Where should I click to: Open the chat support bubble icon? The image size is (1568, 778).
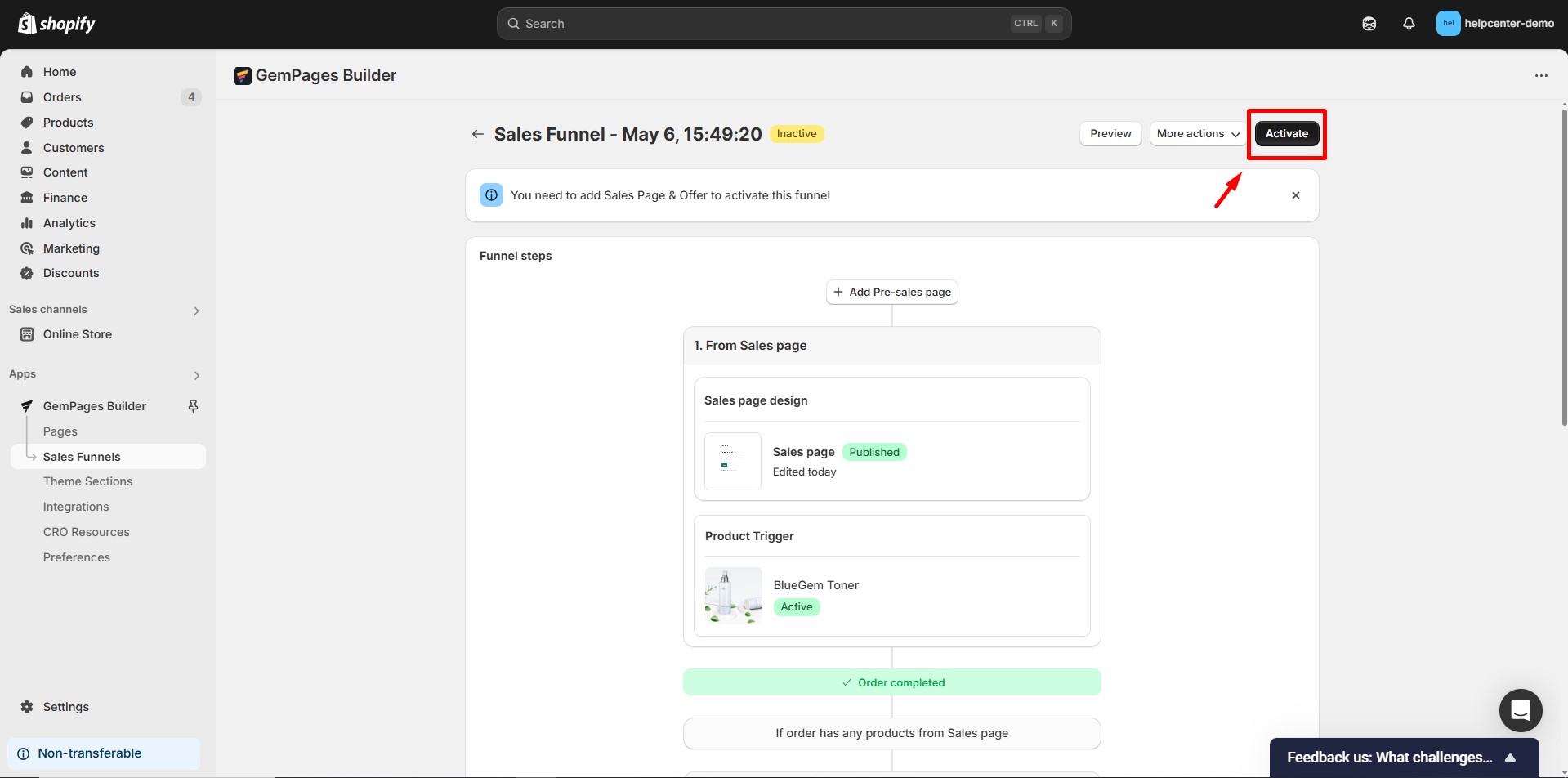click(x=1521, y=710)
